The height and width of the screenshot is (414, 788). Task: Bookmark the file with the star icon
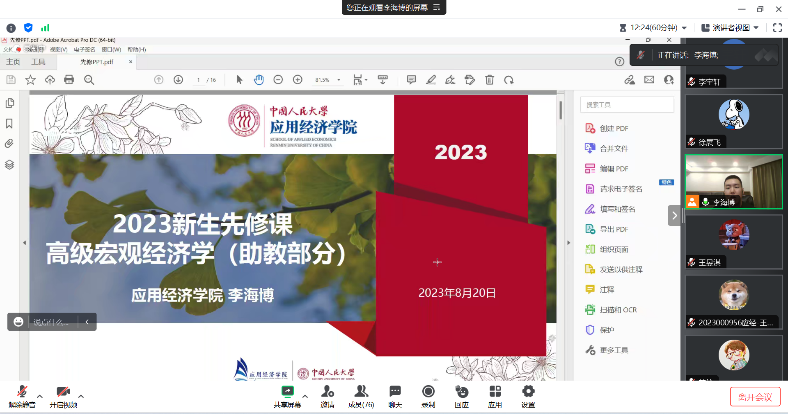coord(30,79)
